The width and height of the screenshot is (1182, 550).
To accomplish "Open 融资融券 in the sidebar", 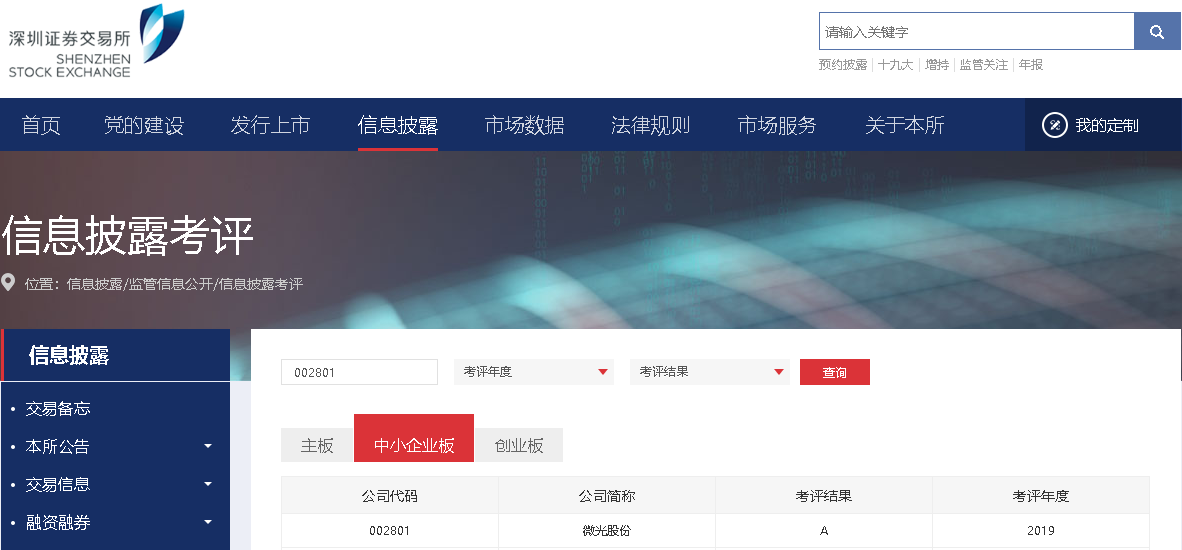I will point(58,521).
